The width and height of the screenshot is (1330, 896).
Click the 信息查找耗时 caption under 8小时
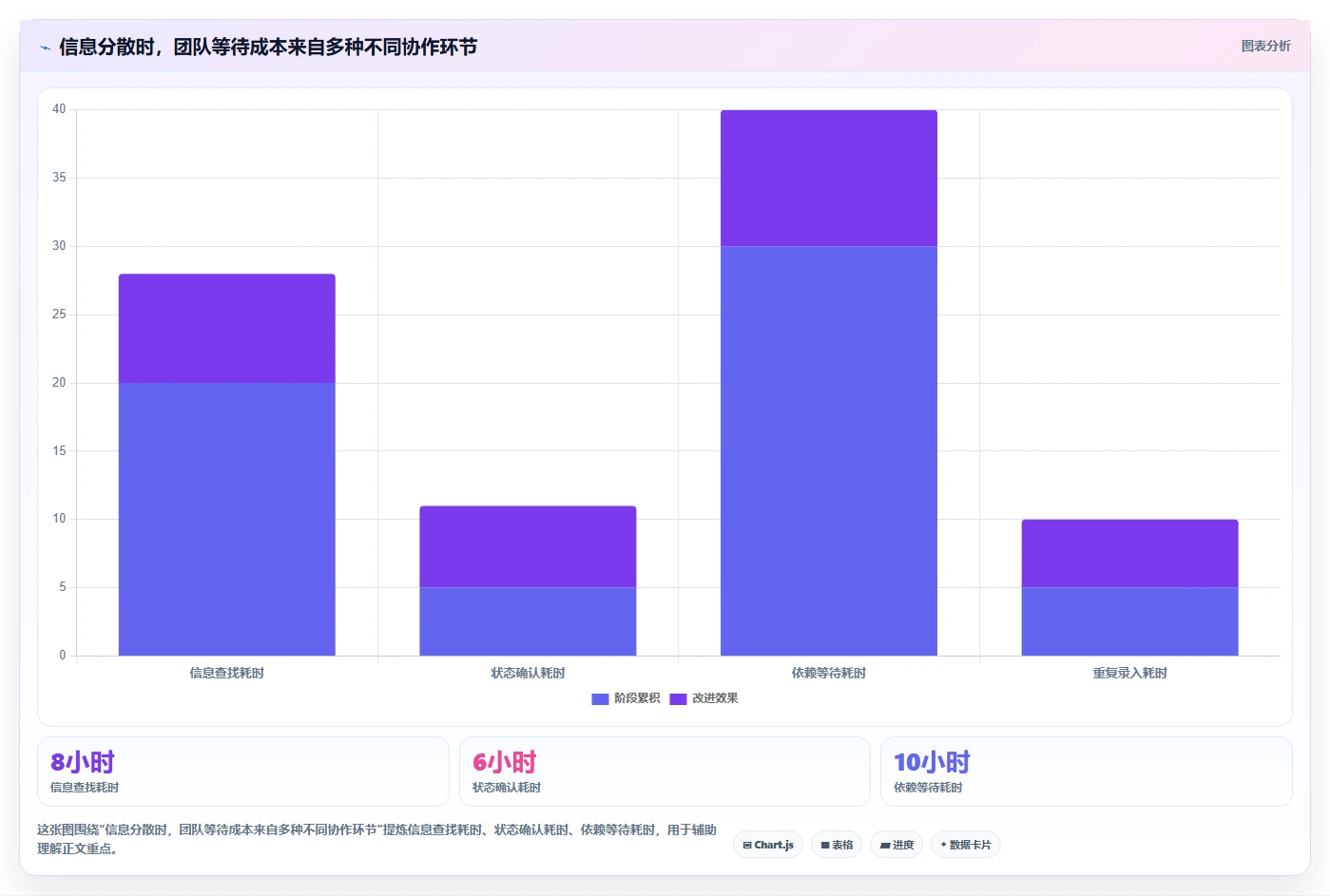pyautogui.click(x=85, y=788)
